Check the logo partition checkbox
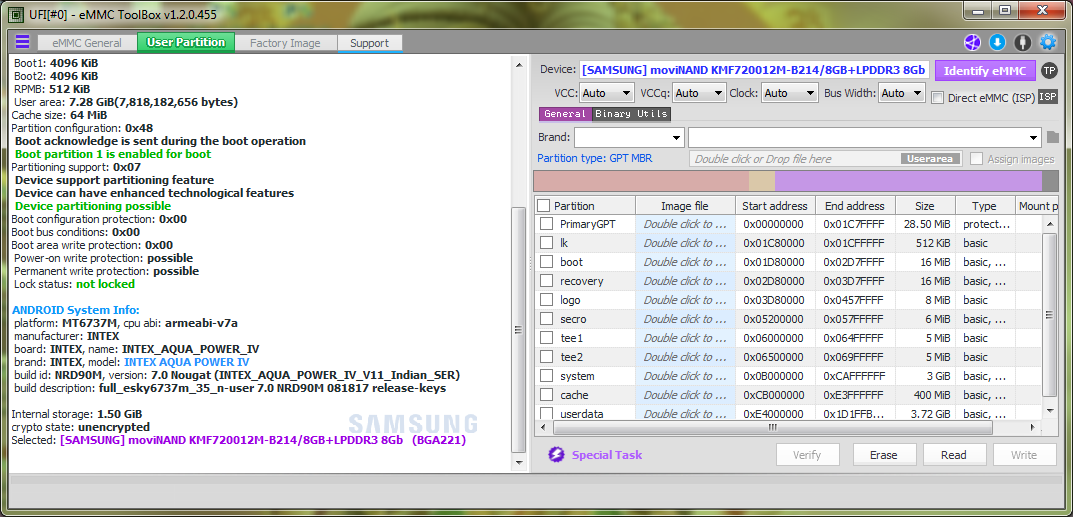This screenshot has height=517, width=1073. coord(546,300)
